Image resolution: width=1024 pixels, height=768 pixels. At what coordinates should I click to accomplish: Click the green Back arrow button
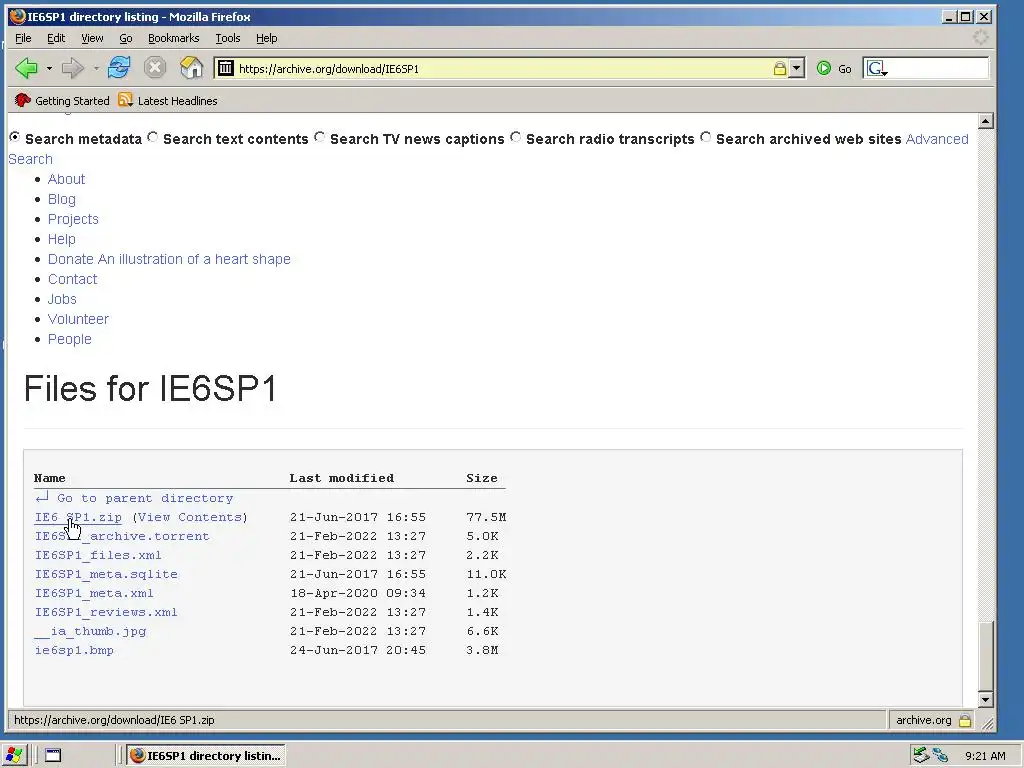pos(27,68)
